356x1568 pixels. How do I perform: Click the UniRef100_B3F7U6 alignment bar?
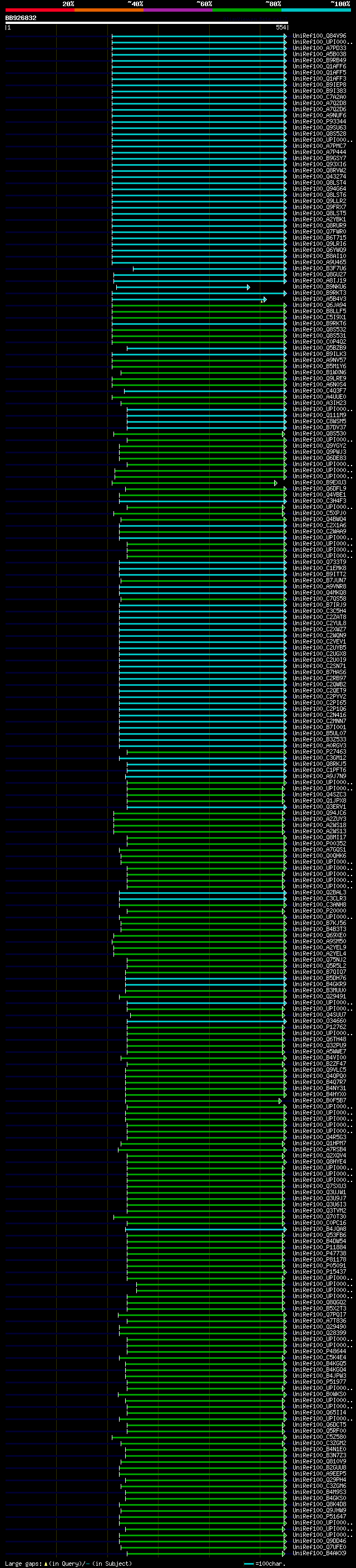pyautogui.click(x=209, y=269)
